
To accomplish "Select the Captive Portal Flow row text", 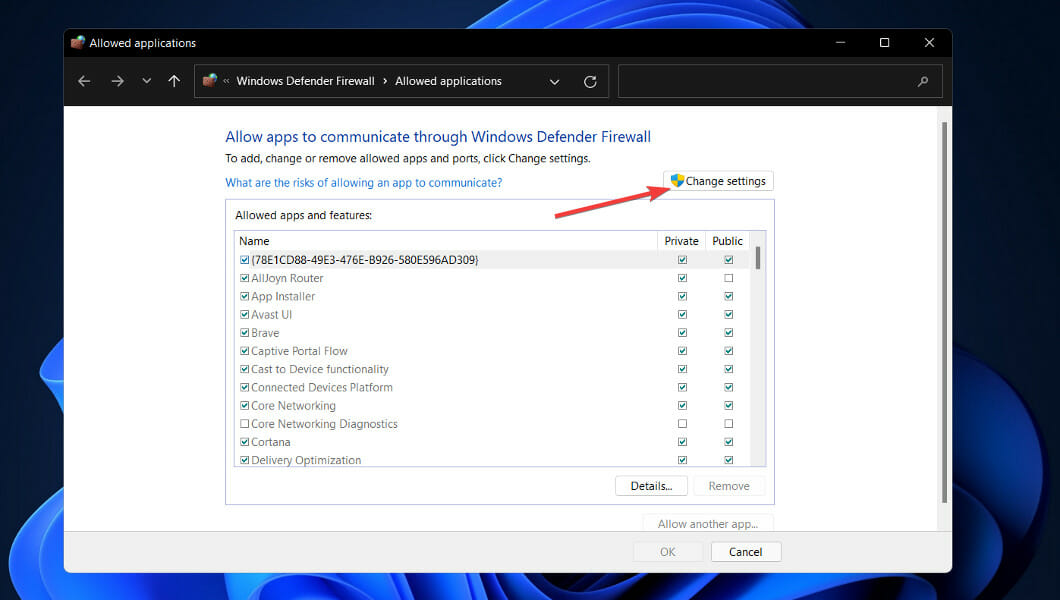I will coord(299,351).
